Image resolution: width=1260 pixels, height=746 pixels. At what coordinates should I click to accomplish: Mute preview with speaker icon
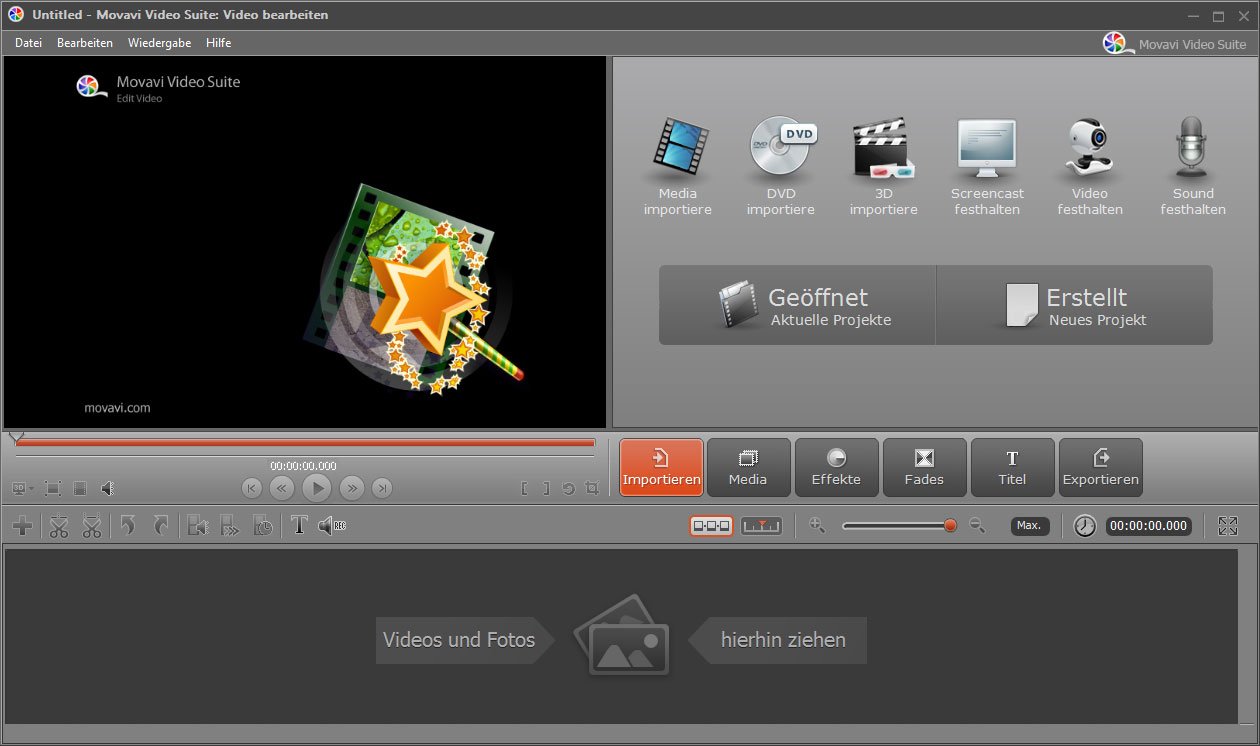point(107,488)
